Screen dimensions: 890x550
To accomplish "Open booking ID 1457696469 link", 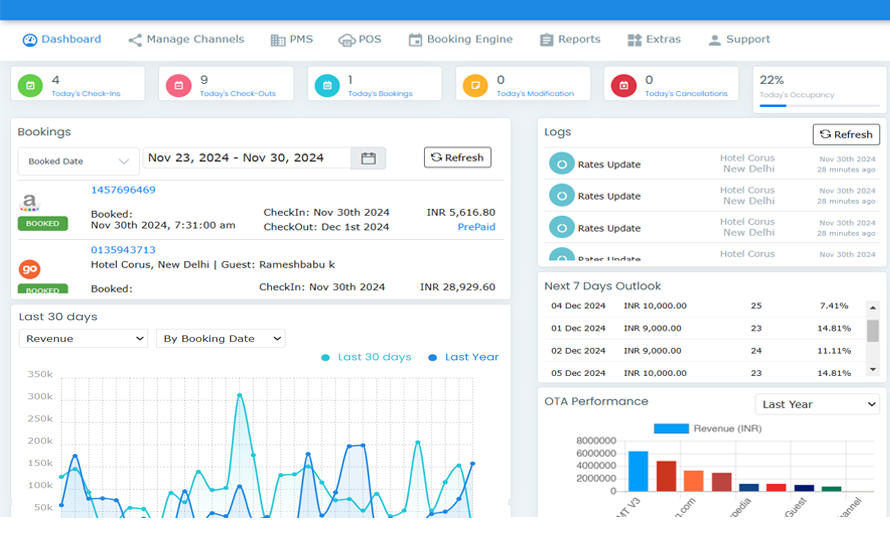I will pyautogui.click(x=123, y=190).
